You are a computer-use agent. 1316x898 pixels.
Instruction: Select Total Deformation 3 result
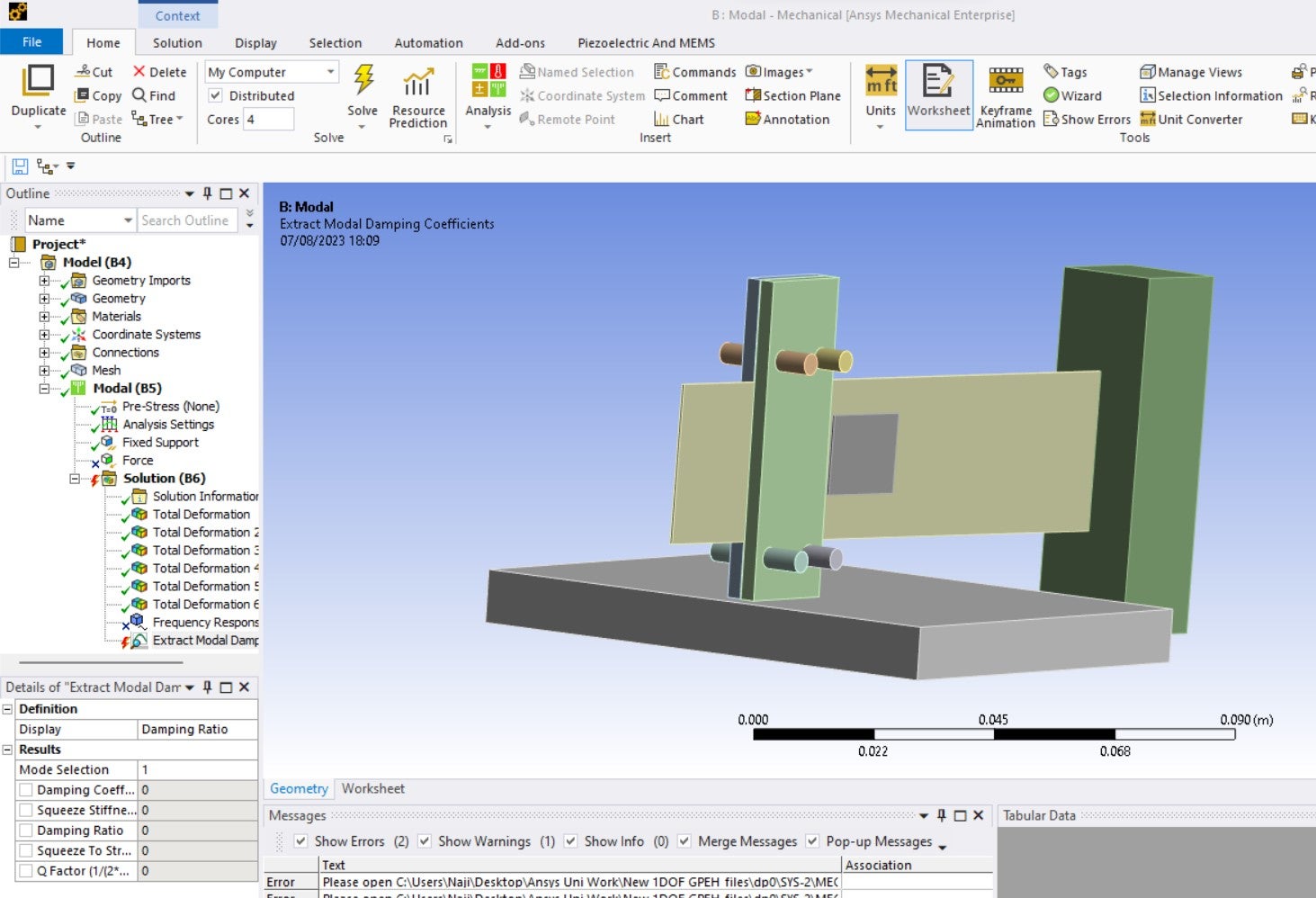point(205,551)
